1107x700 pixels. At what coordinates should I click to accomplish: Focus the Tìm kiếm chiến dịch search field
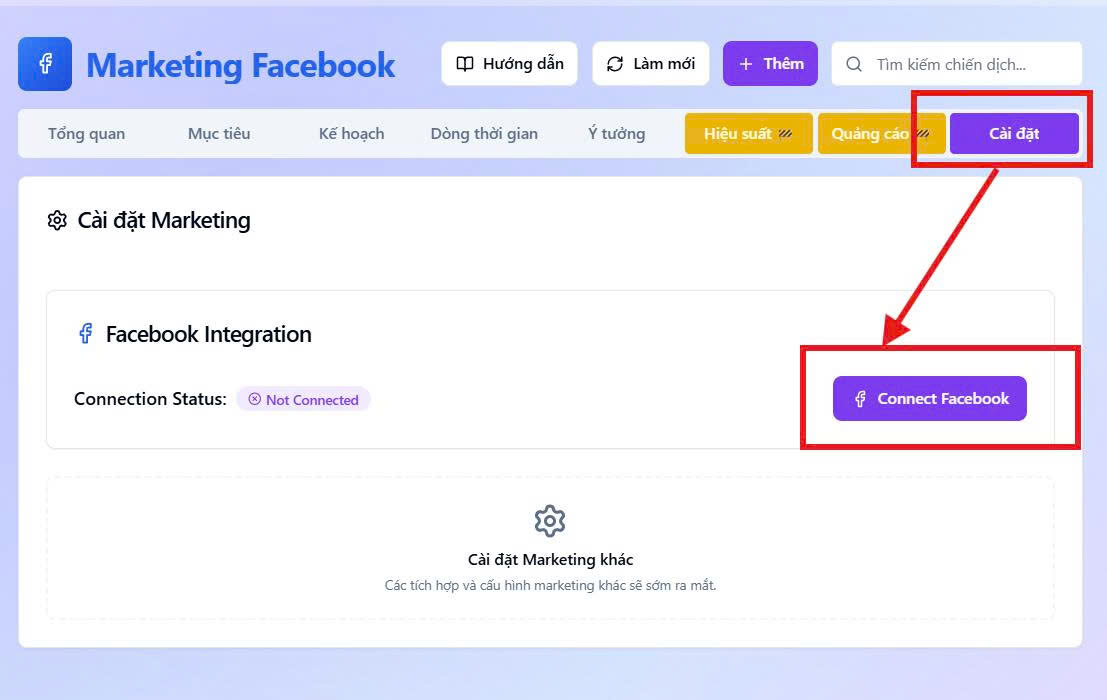coord(957,64)
